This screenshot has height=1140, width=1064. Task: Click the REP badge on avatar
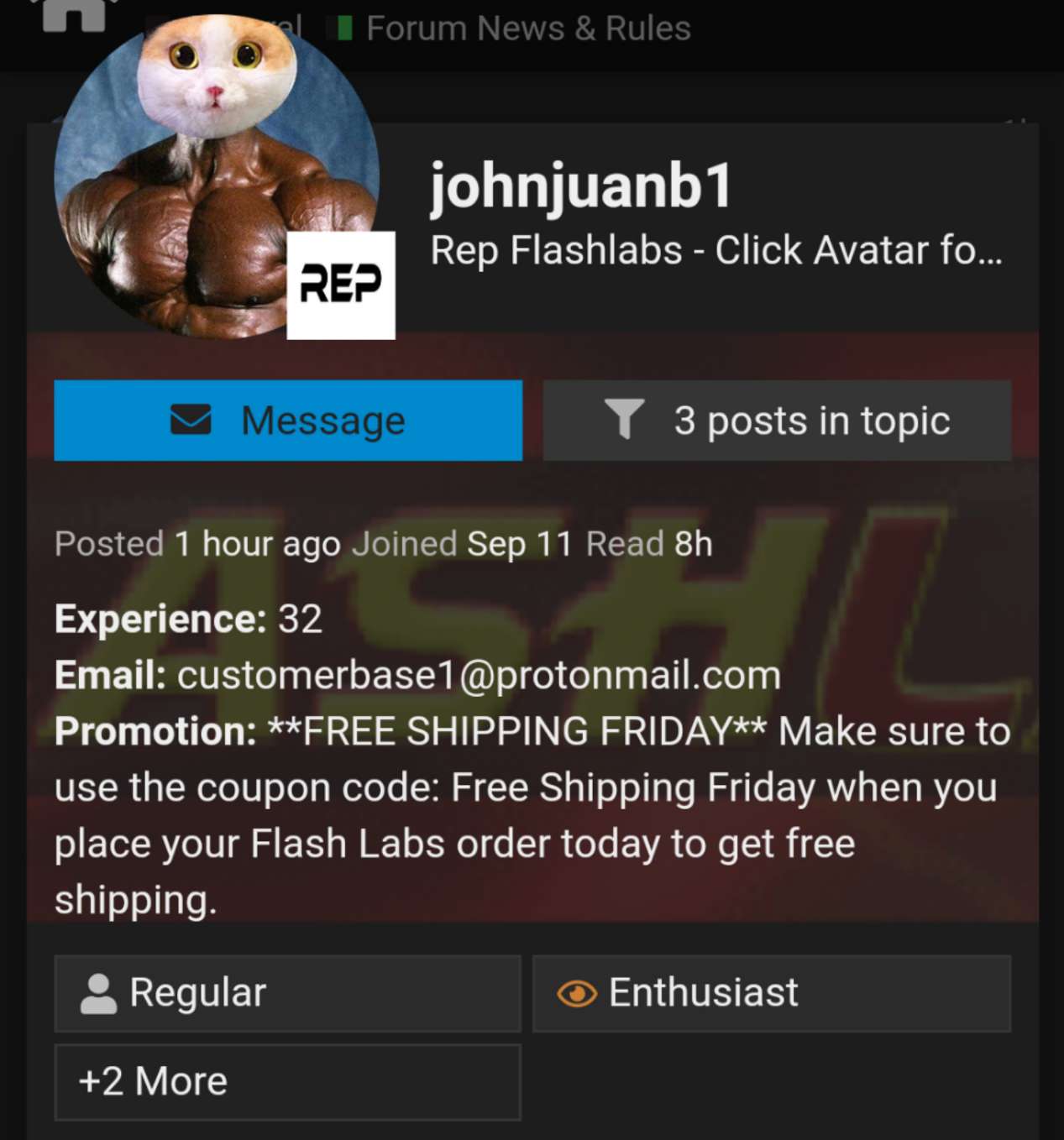(341, 285)
